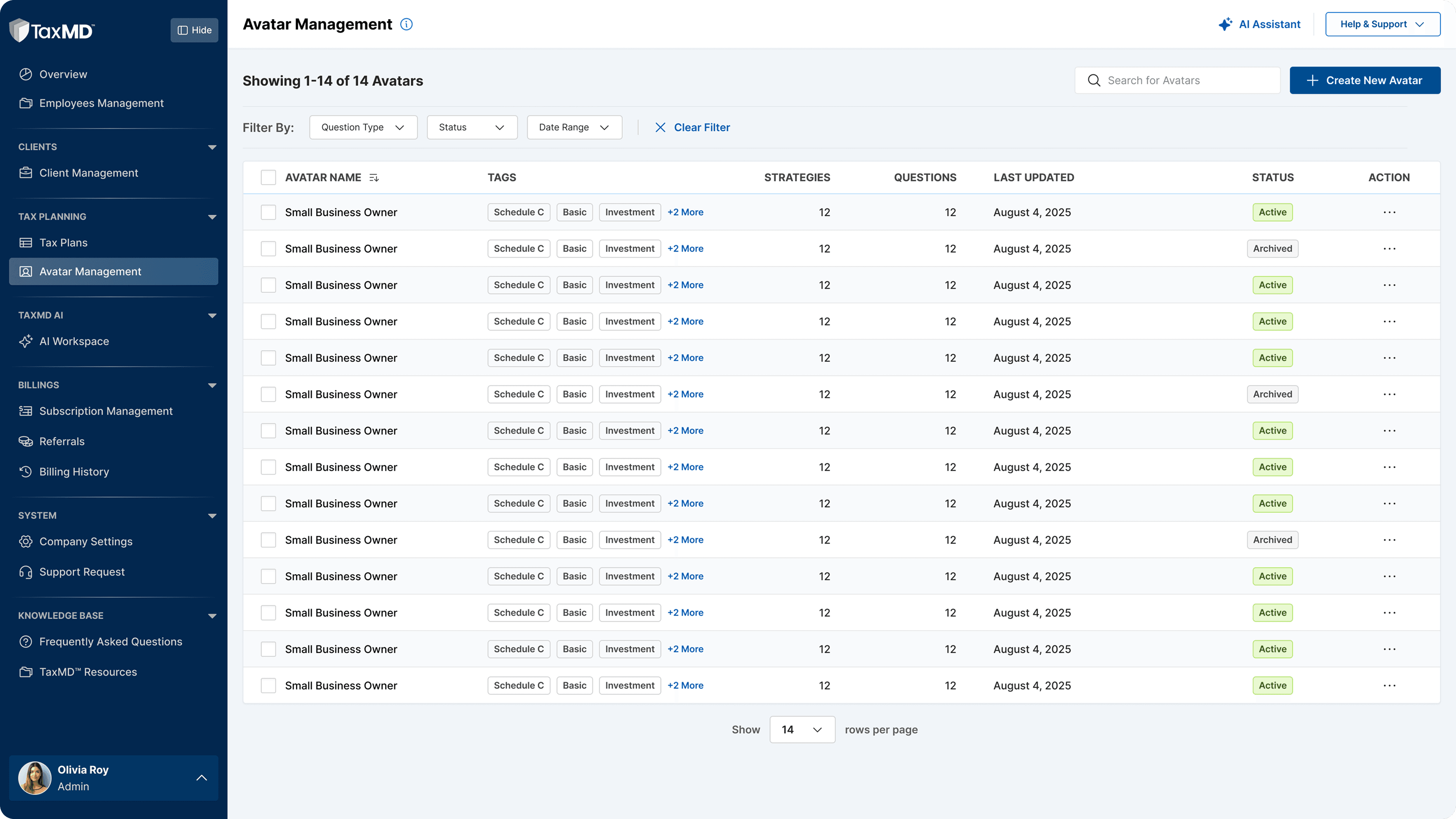This screenshot has height=819, width=1456.
Task: Click +2 More link in first row
Action: (685, 212)
